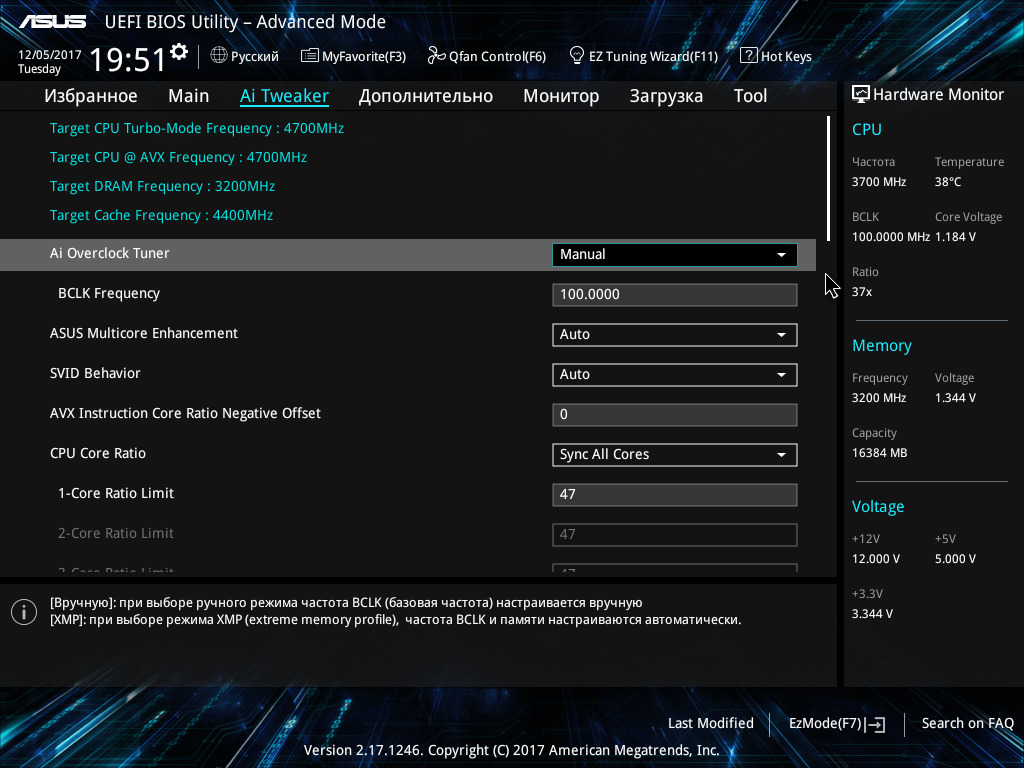This screenshot has width=1024, height=768.
Task: Click the +12V reading 12.000 V
Action: coord(876,558)
